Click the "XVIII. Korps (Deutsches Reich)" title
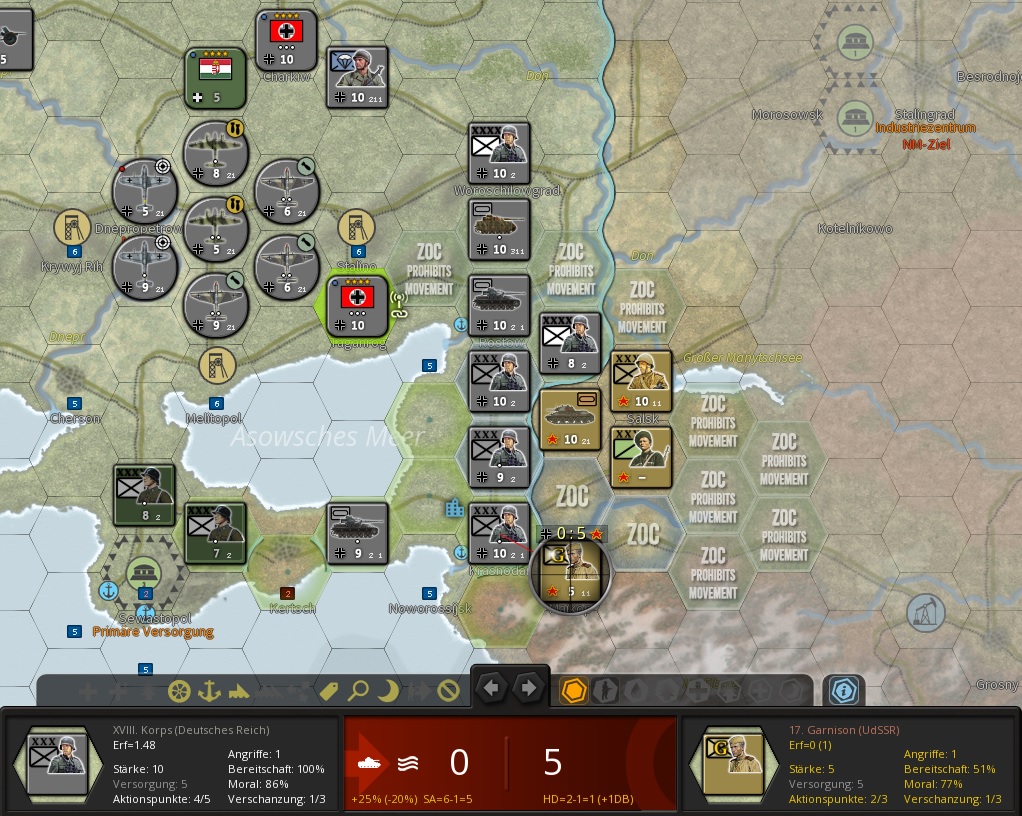1022x816 pixels. coord(191,730)
